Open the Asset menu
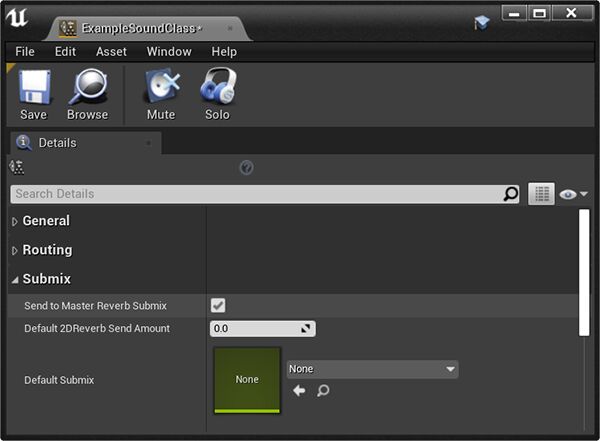600x441 pixels. [111, 52]
